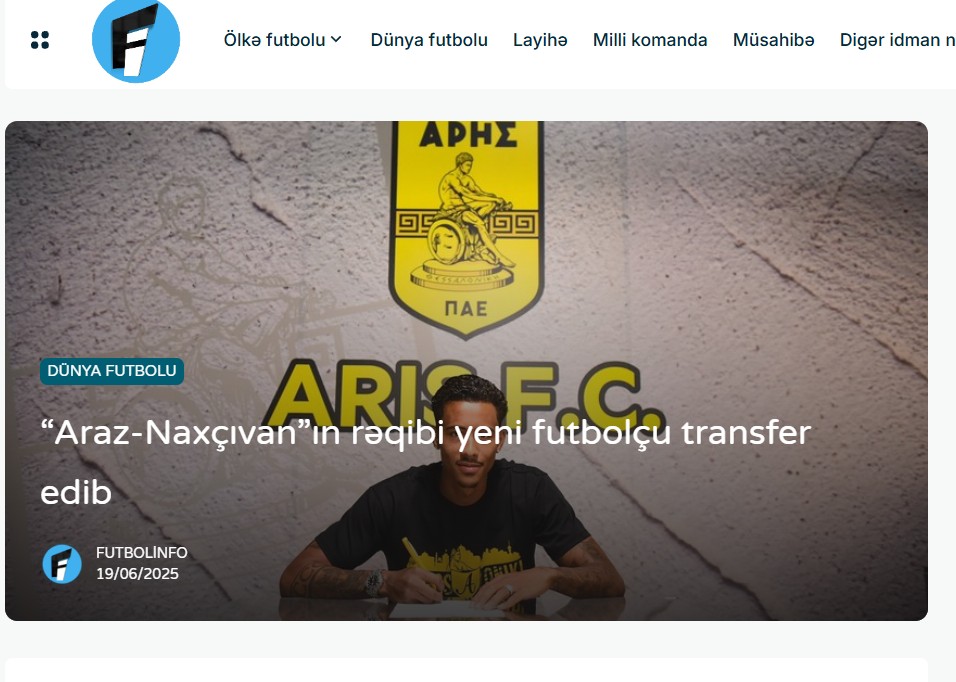Click the DÜNYA FUTBOLU category badge

coord(112,371)
